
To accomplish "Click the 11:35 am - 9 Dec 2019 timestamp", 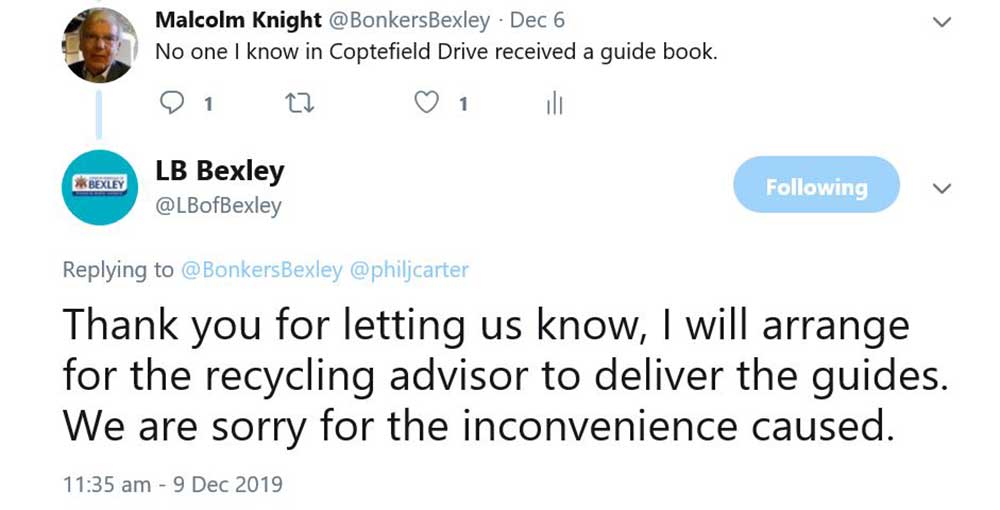I will coord(172,485).
